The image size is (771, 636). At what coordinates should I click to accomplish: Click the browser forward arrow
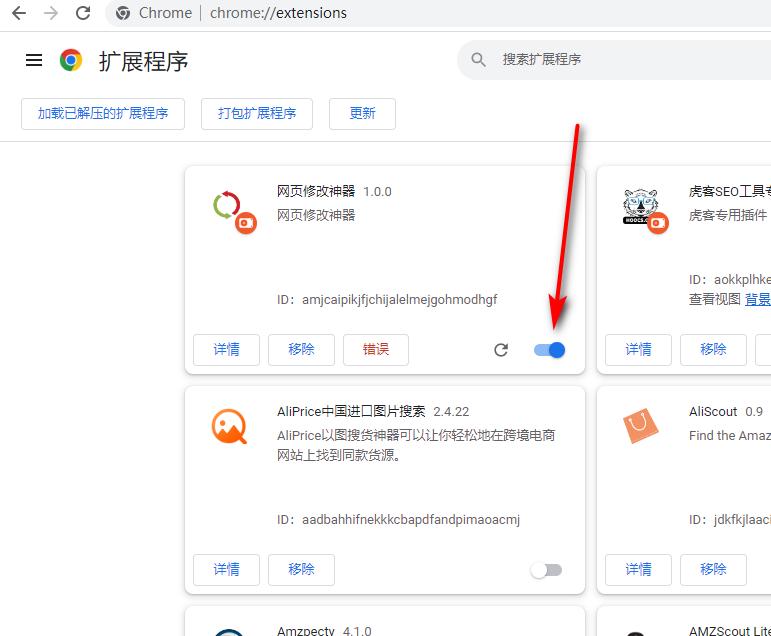tap(51, 13)
